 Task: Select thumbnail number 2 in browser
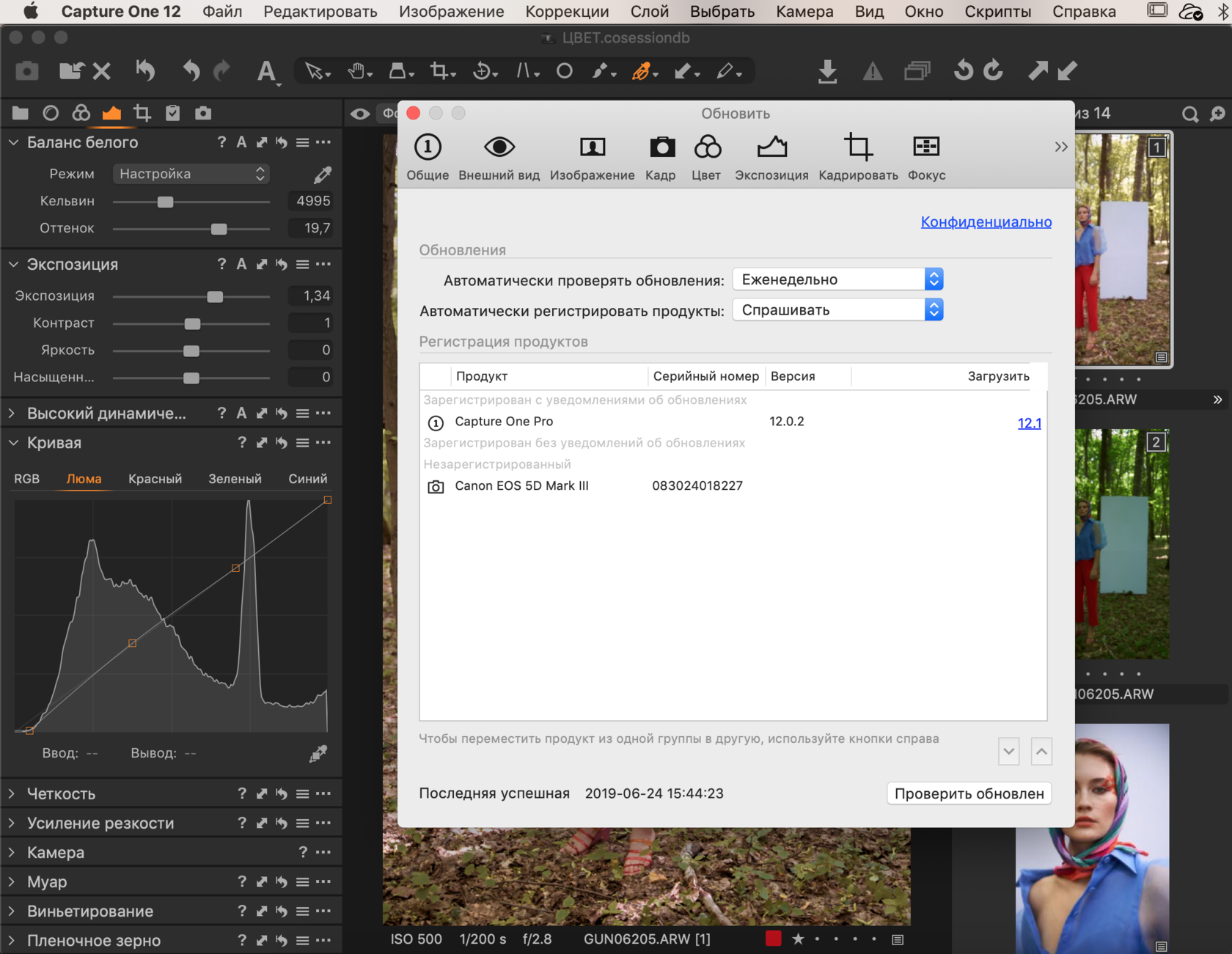1122,544
